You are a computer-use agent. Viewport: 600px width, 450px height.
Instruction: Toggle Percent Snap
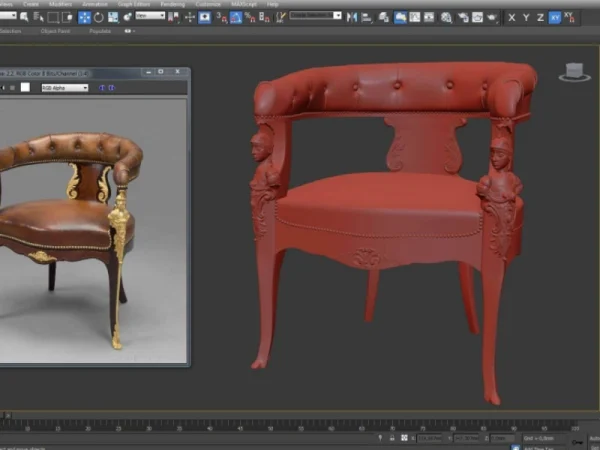(x=250, y=17)
